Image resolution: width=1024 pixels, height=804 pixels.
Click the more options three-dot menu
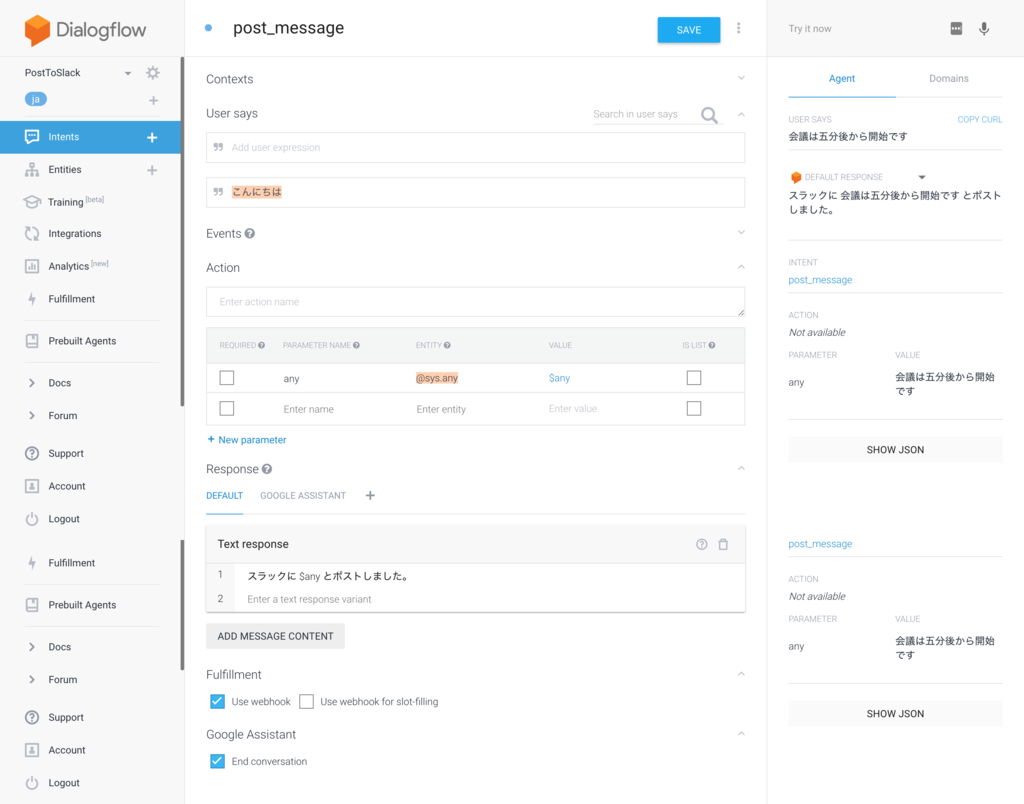tap(739, 28)
